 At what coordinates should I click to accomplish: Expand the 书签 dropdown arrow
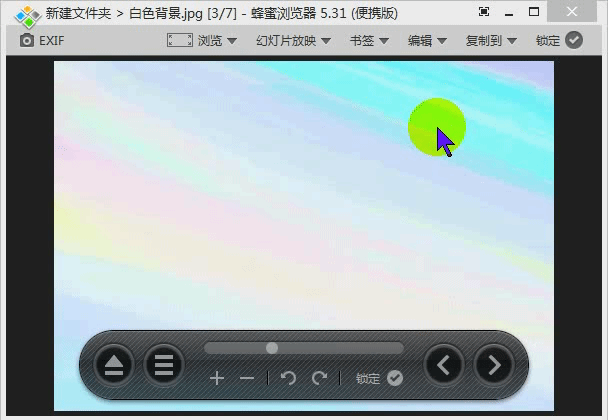(x=384, y=41)
